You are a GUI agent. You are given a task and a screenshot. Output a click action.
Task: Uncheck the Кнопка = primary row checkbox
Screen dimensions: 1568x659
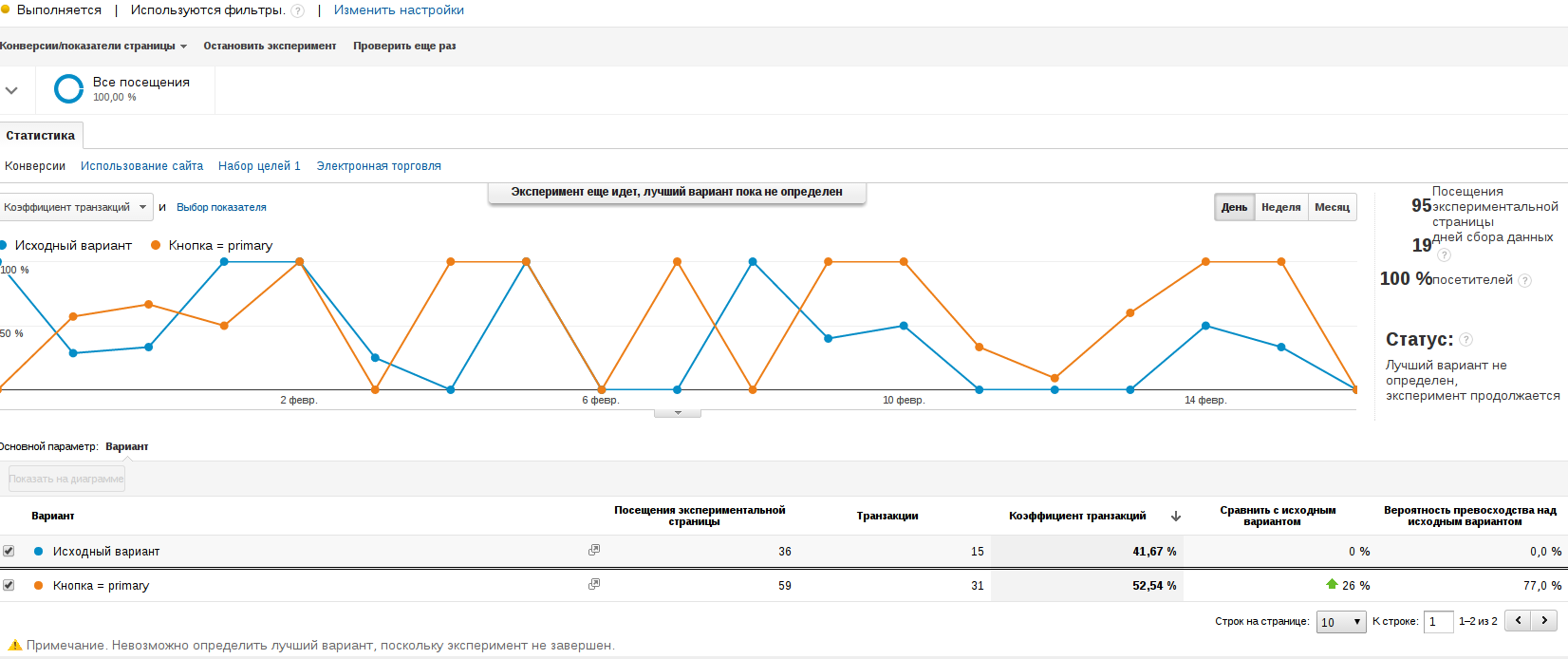[9, 585]
